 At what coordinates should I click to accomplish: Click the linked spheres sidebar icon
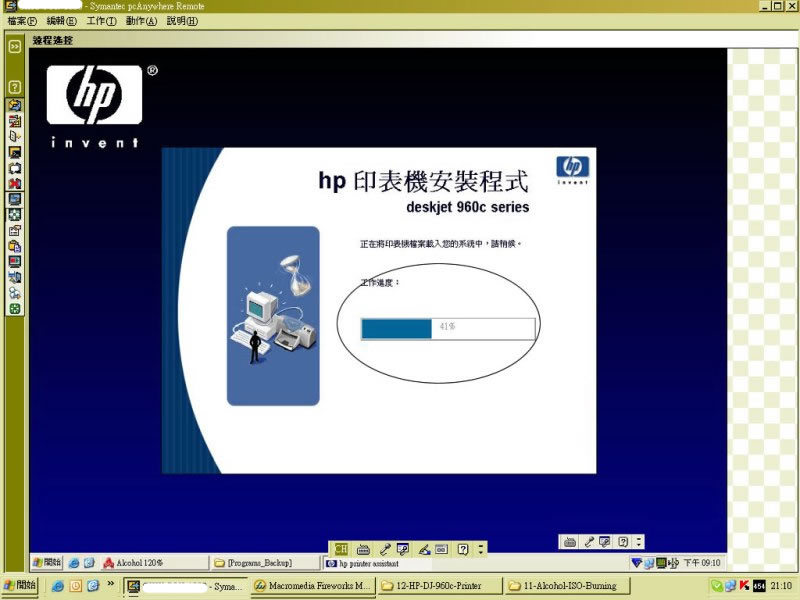(x=15, y=293)
